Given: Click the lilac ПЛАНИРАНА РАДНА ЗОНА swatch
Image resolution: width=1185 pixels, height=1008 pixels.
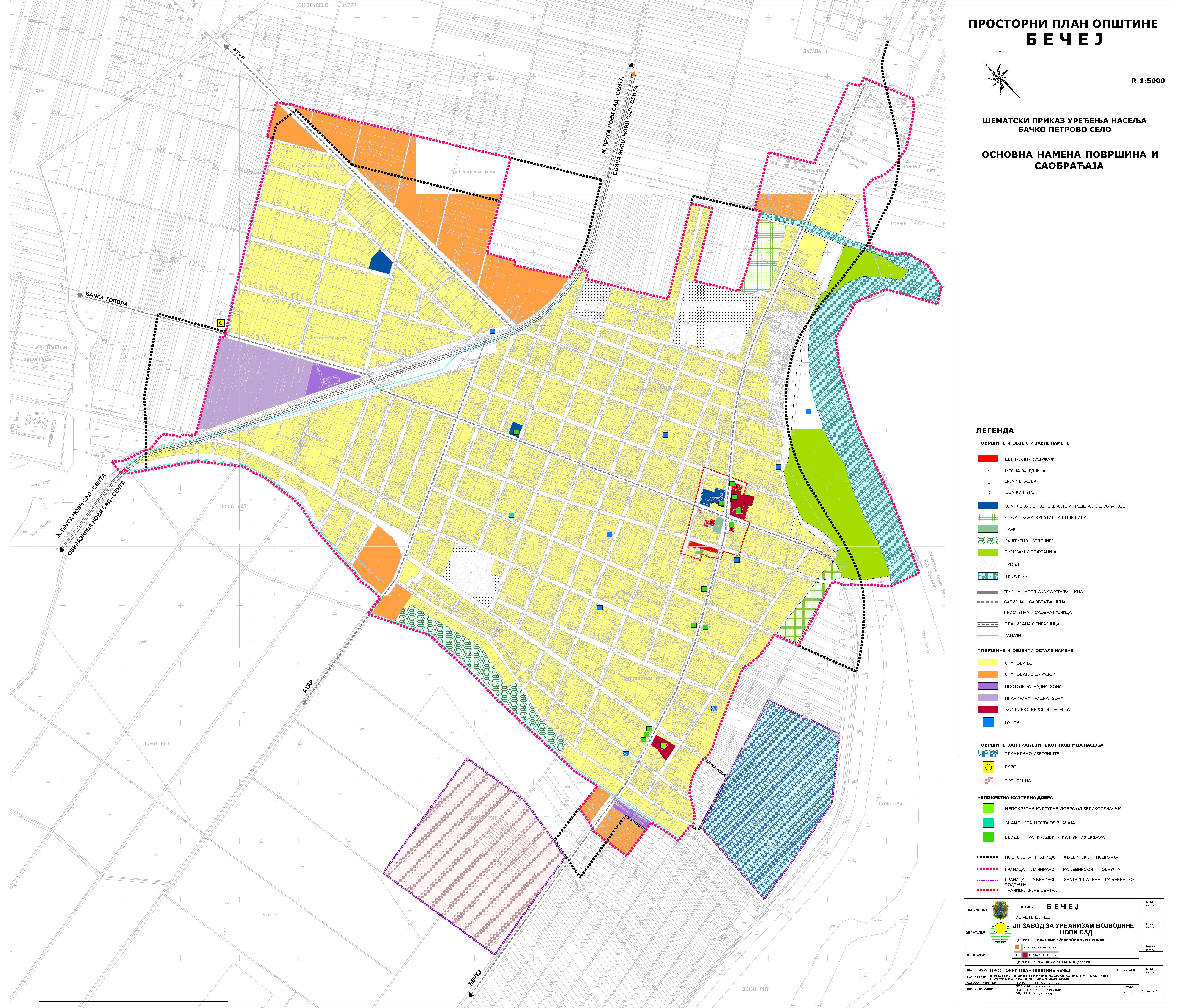Looking at the screenshot, I should coord(987,698).
